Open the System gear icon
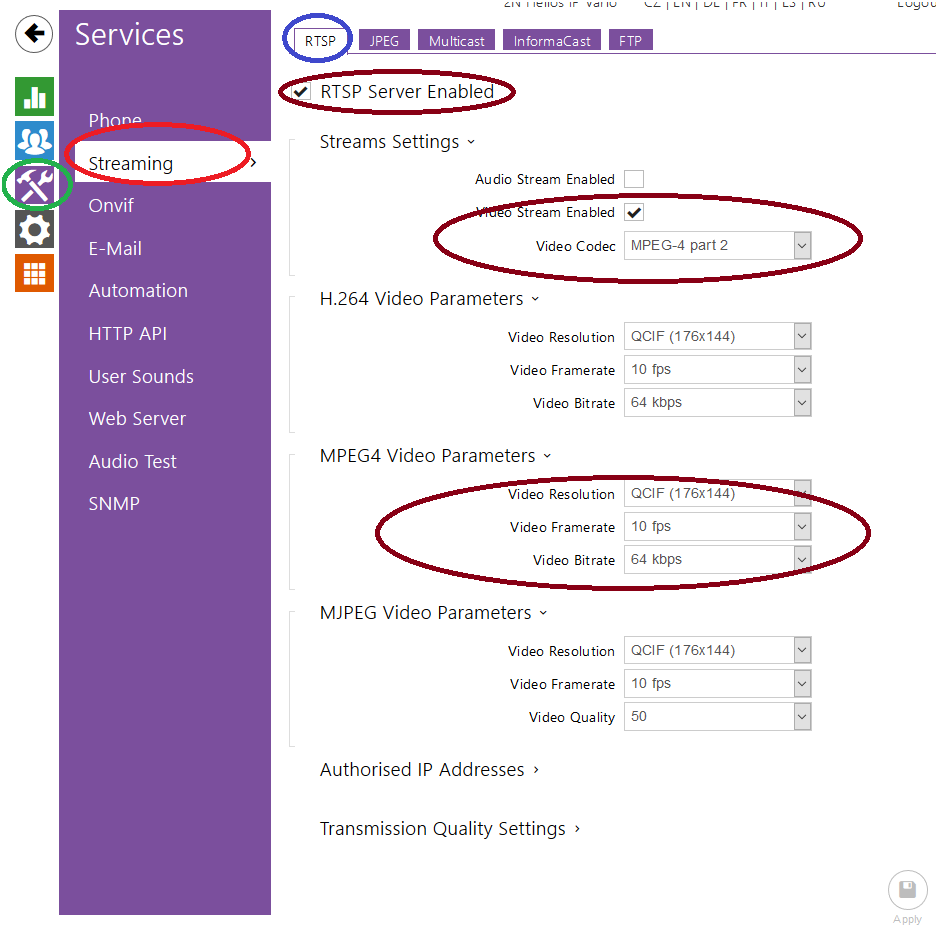938x931 pixels. tap(34, 230)
